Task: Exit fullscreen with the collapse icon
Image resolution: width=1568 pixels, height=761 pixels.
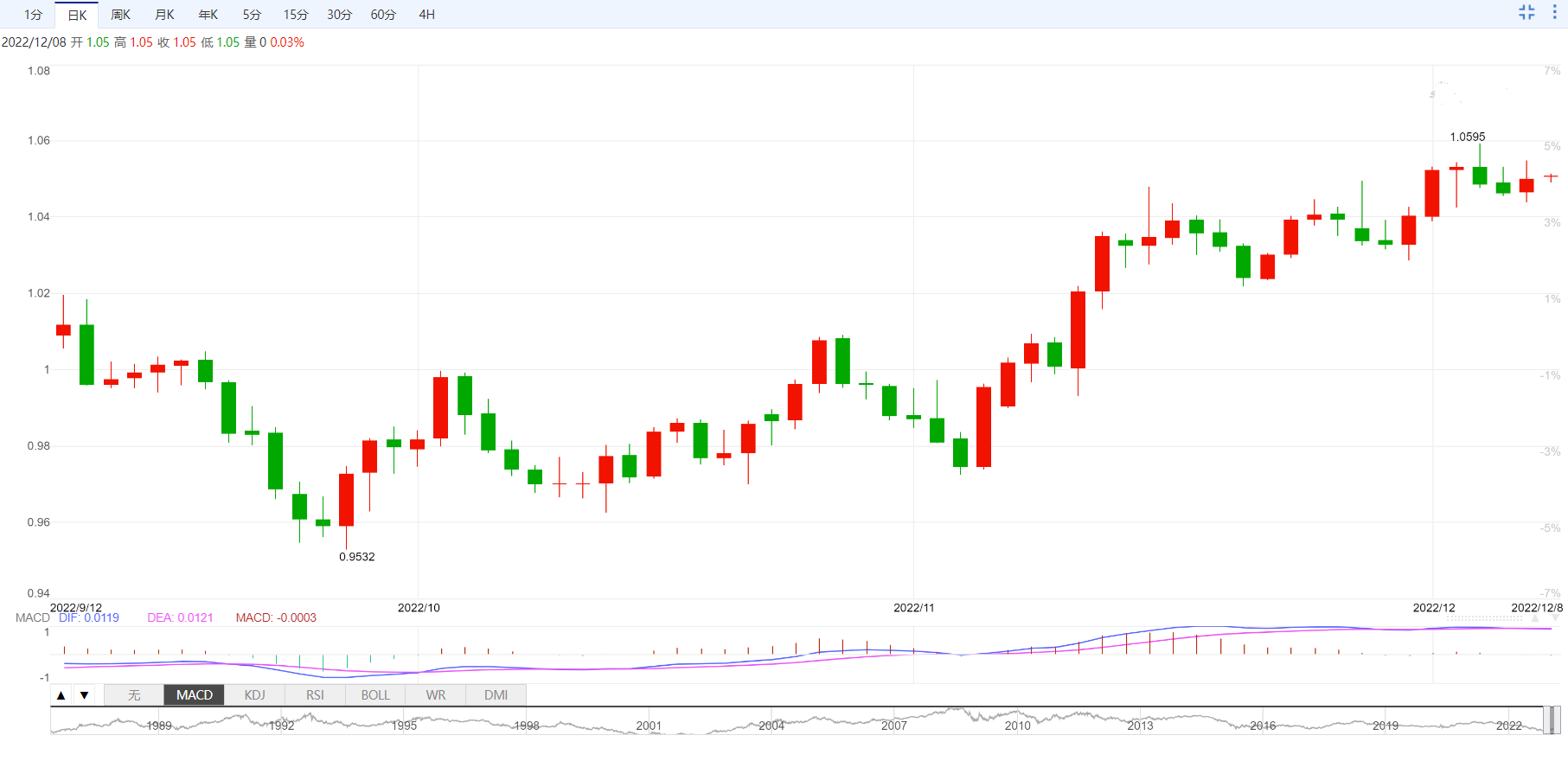Action: point(1526,12)
